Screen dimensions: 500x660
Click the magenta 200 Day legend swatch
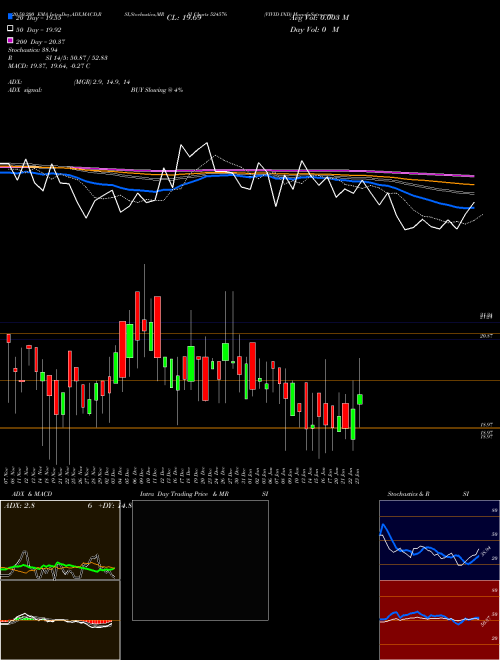click(x=10, y=40)
